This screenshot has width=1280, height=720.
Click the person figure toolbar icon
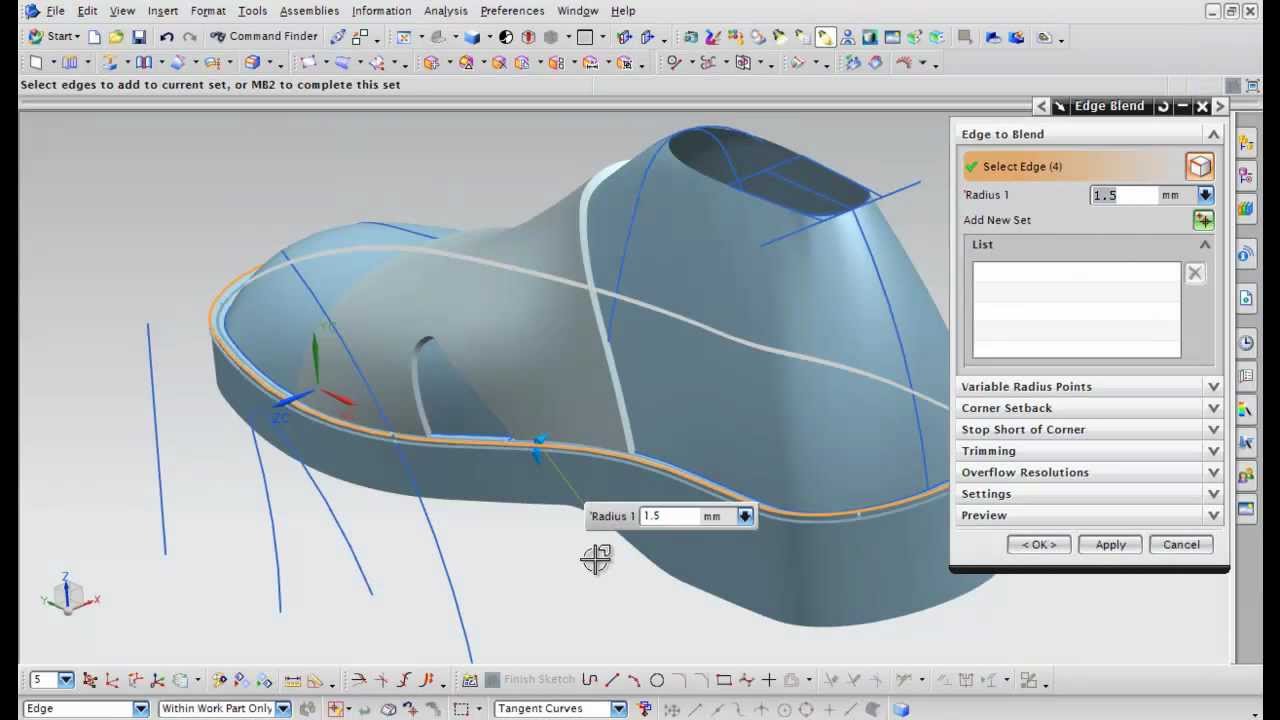click(848, 37)
